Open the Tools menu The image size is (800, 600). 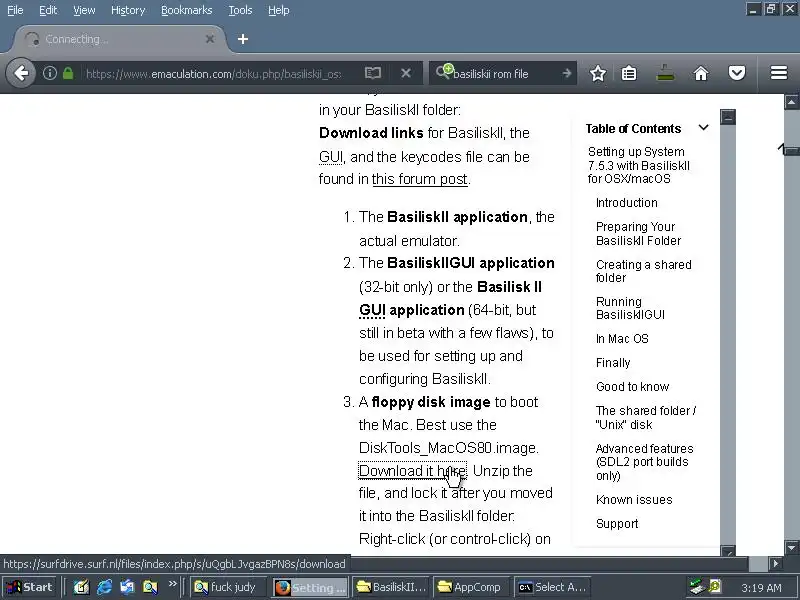click(x=240, y=10)
